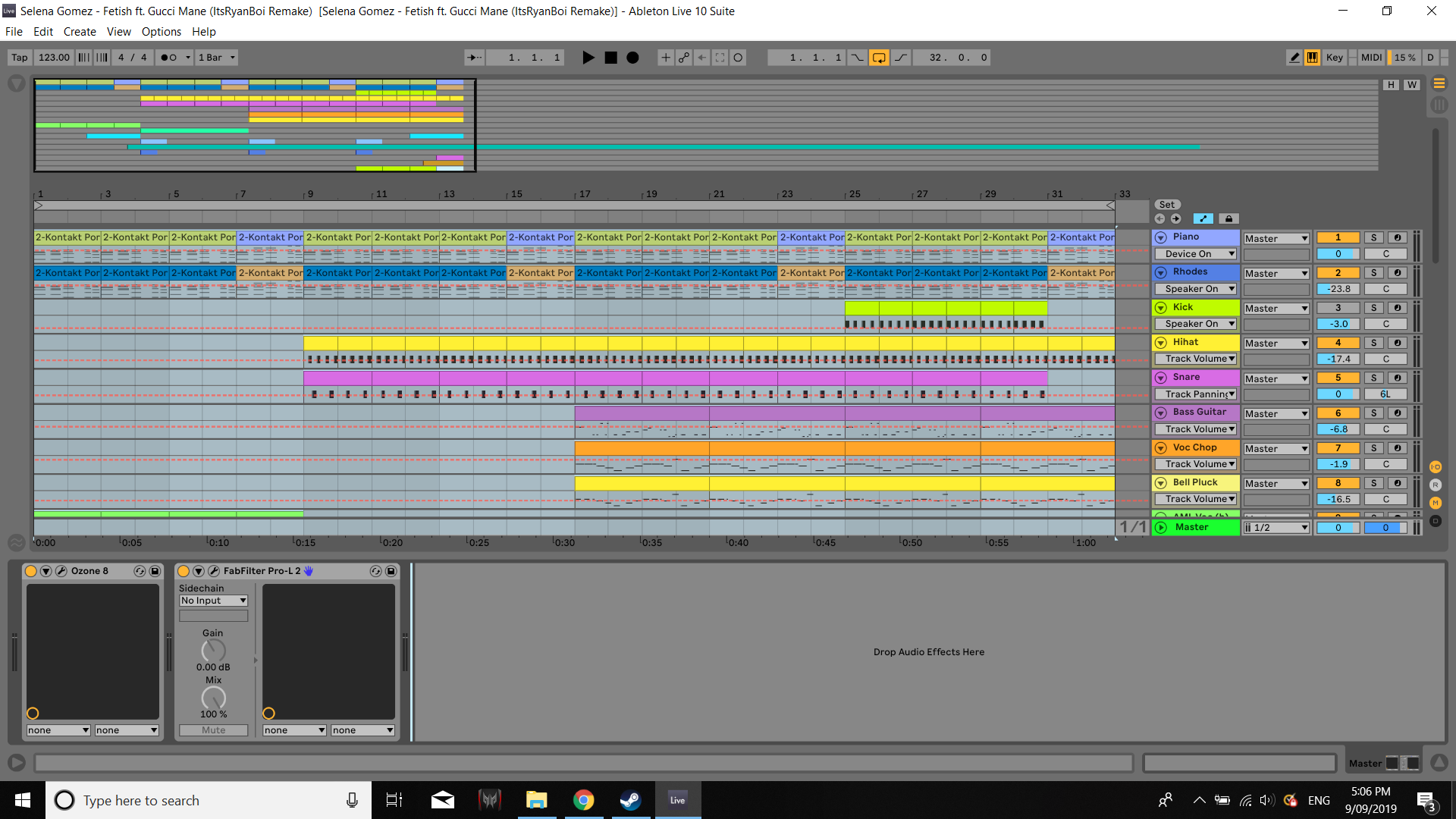
Task: Open Snare Track Panning chooser
Action: (1195, 394)
